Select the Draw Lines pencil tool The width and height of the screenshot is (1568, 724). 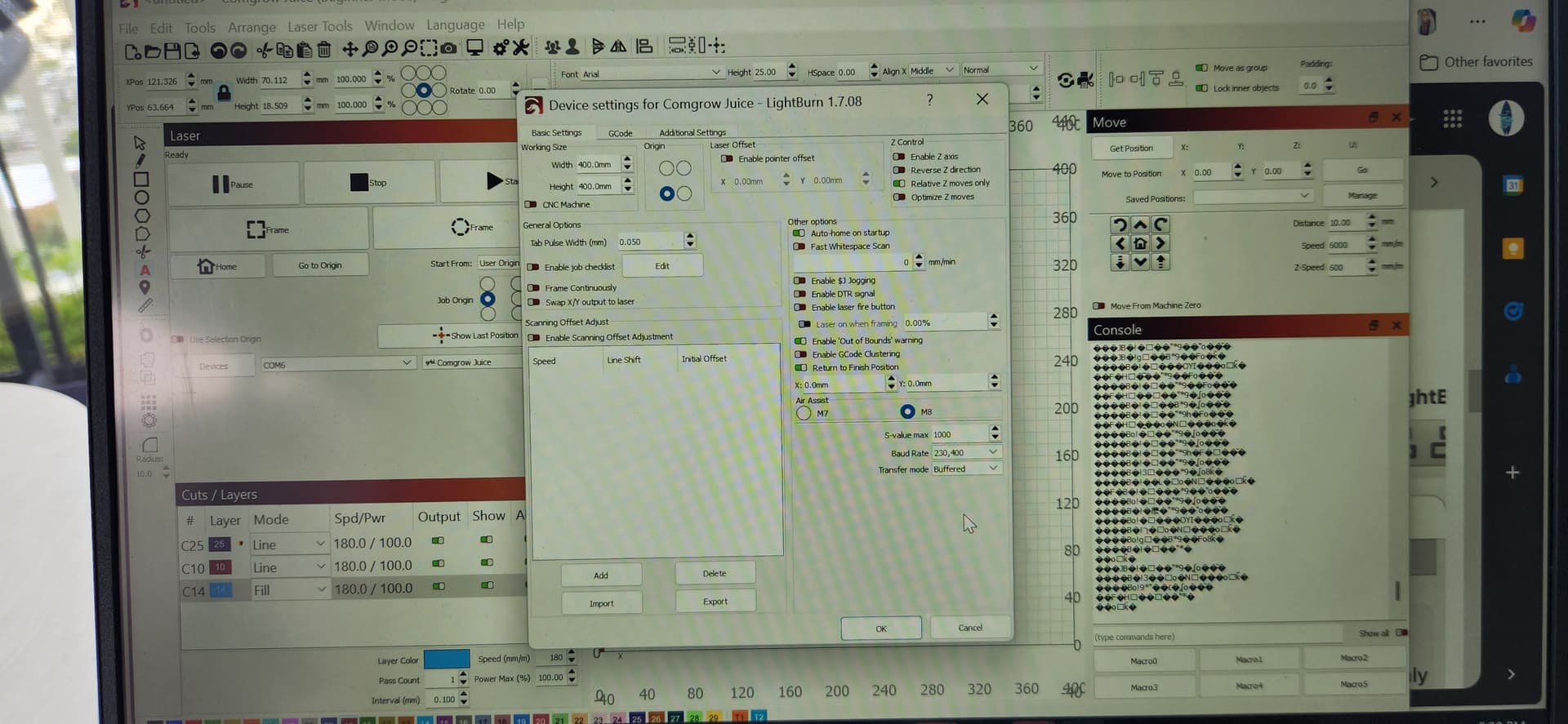click(x=140, y=161)
